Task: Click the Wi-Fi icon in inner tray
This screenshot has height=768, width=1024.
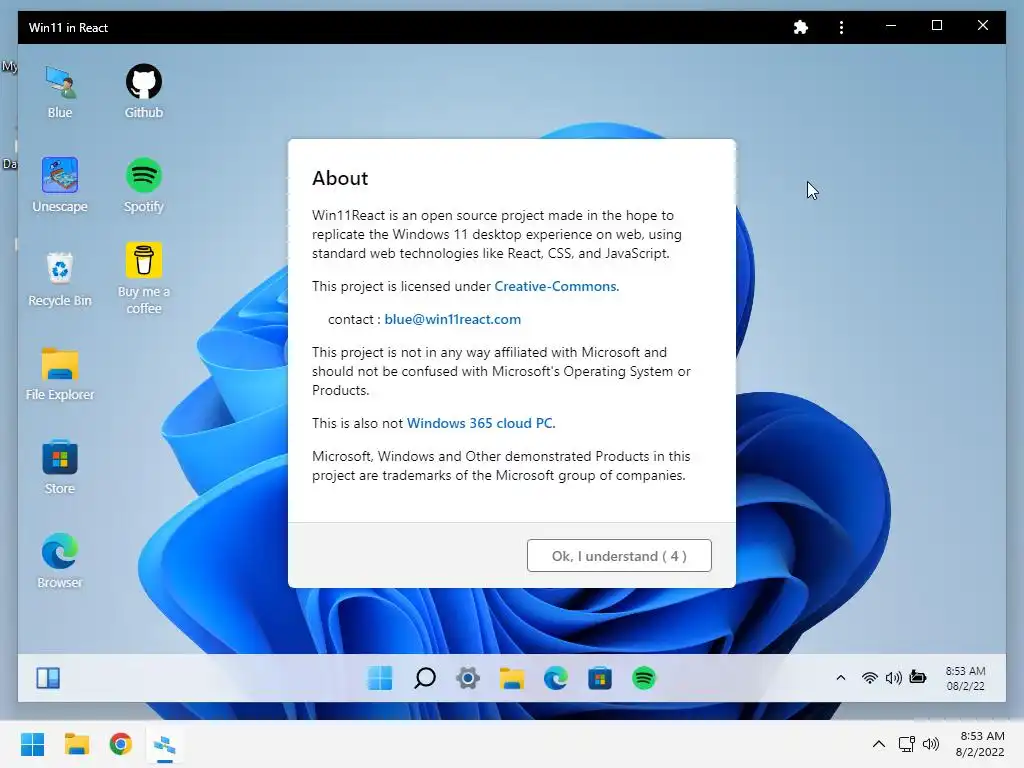Action: pos(869,678)
